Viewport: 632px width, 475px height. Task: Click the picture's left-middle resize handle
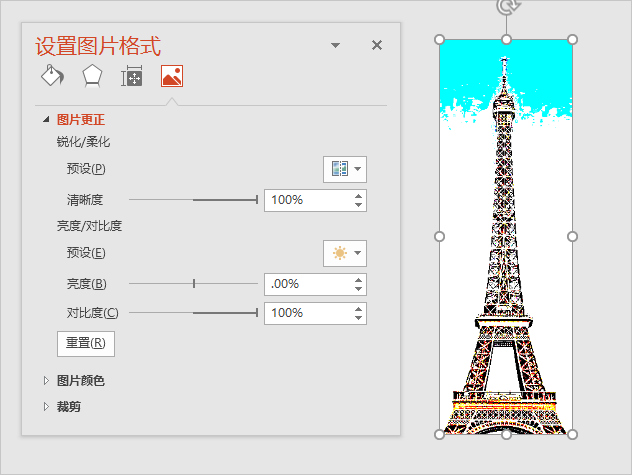click(440, 237)
